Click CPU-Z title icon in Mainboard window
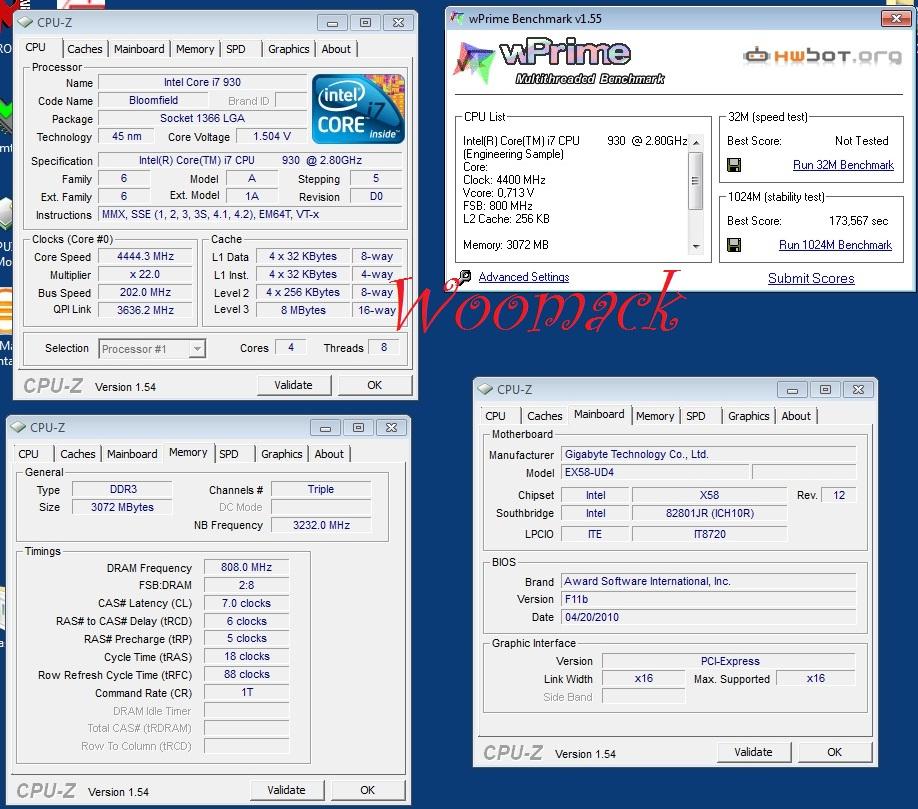 [x=485, y=389]
